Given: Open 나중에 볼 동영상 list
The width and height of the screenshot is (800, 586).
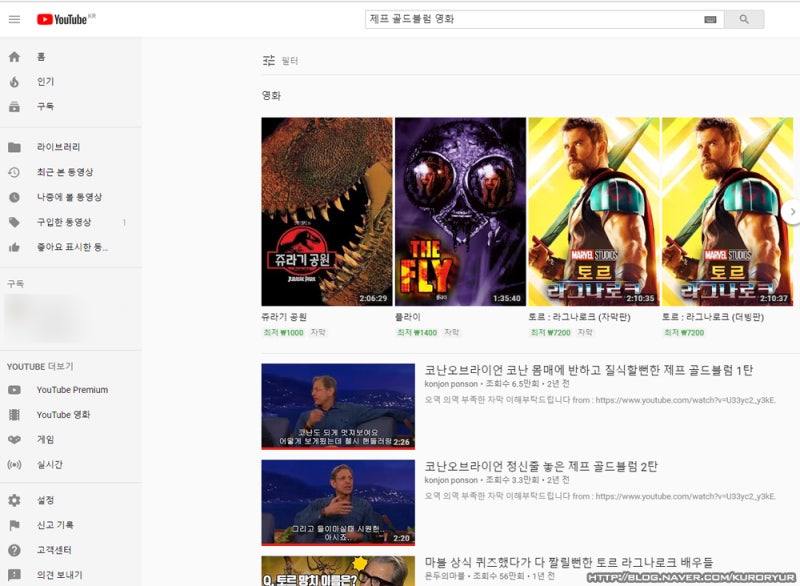Looking at the screenshot, I should [69, 197].
